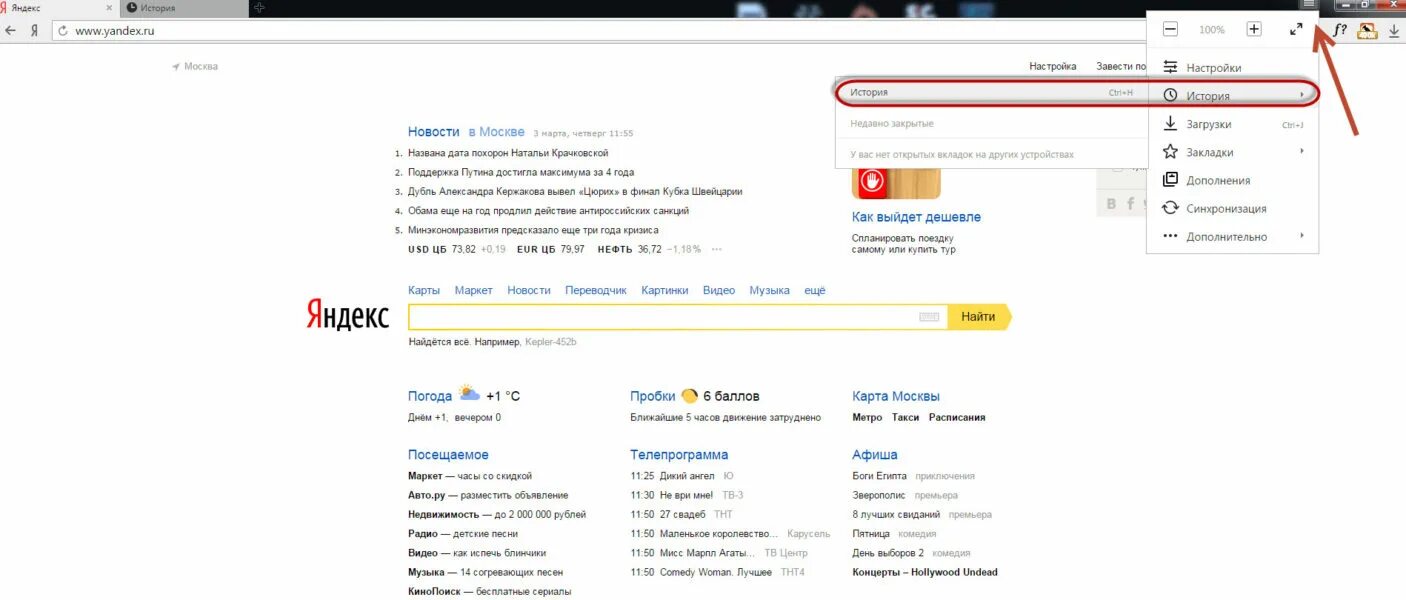Open the Телепрограмма heading

pyautogui.click(x=679, y=455)
